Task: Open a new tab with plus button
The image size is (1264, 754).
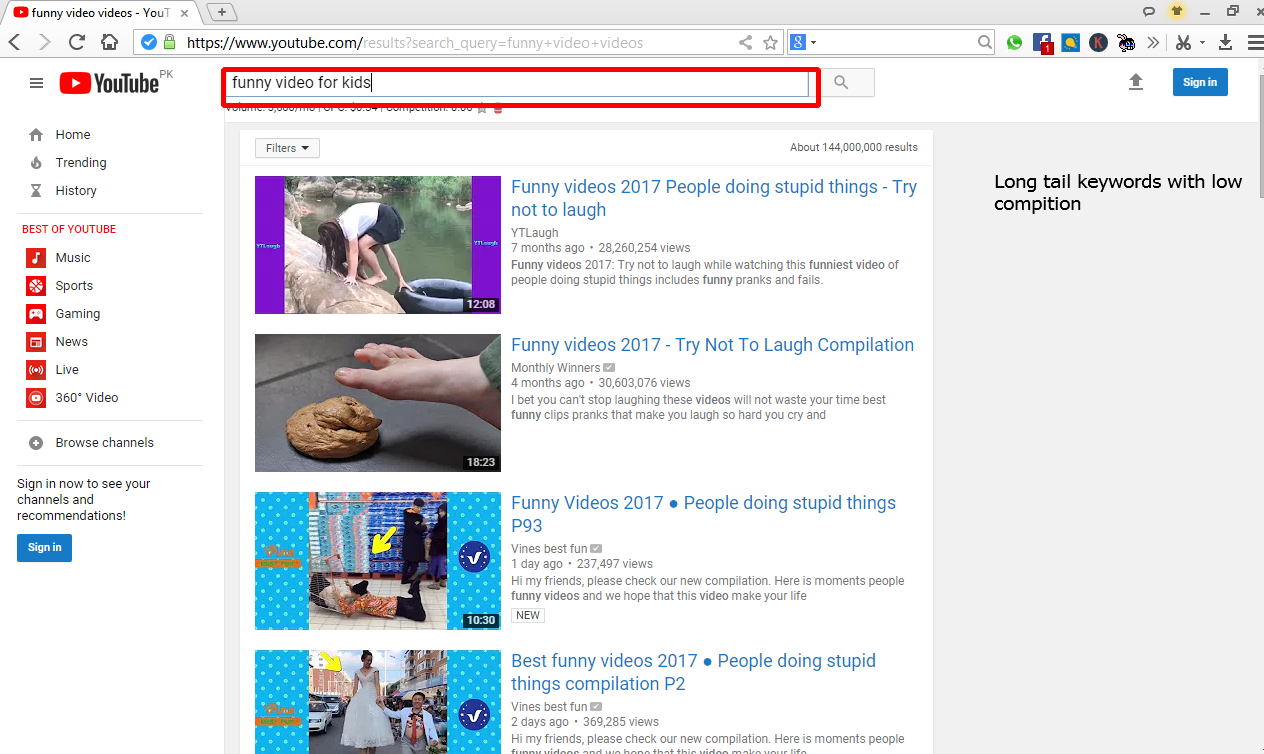Action: (x=221, y=12)
